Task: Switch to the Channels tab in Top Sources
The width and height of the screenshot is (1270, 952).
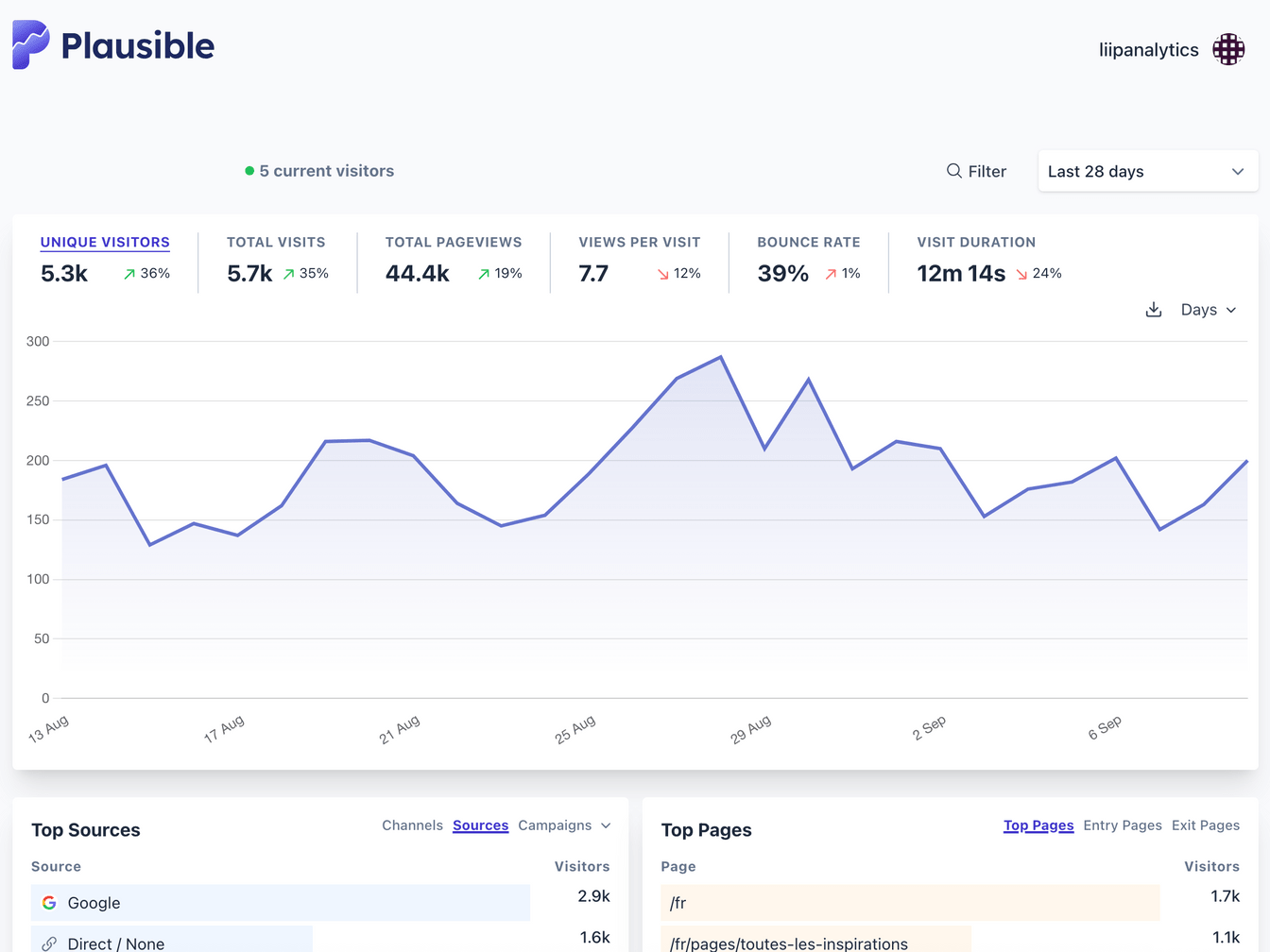Action: pyautogui.click(x=412, y=824)
